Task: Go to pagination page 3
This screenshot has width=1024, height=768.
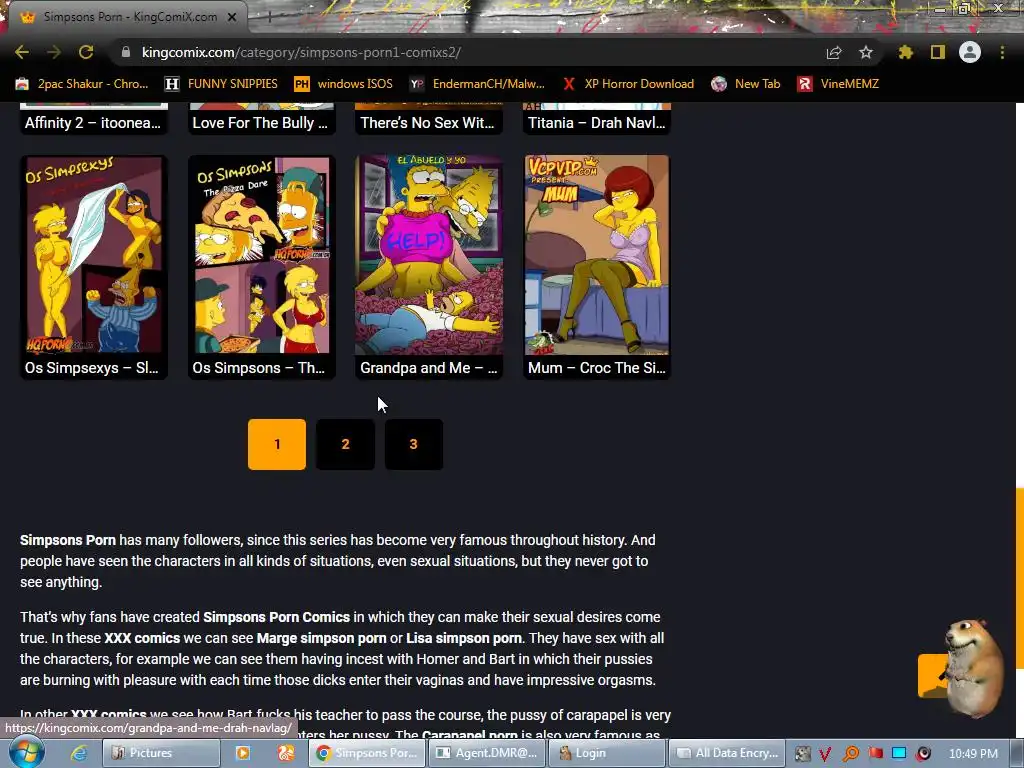Action: (413, 444)
